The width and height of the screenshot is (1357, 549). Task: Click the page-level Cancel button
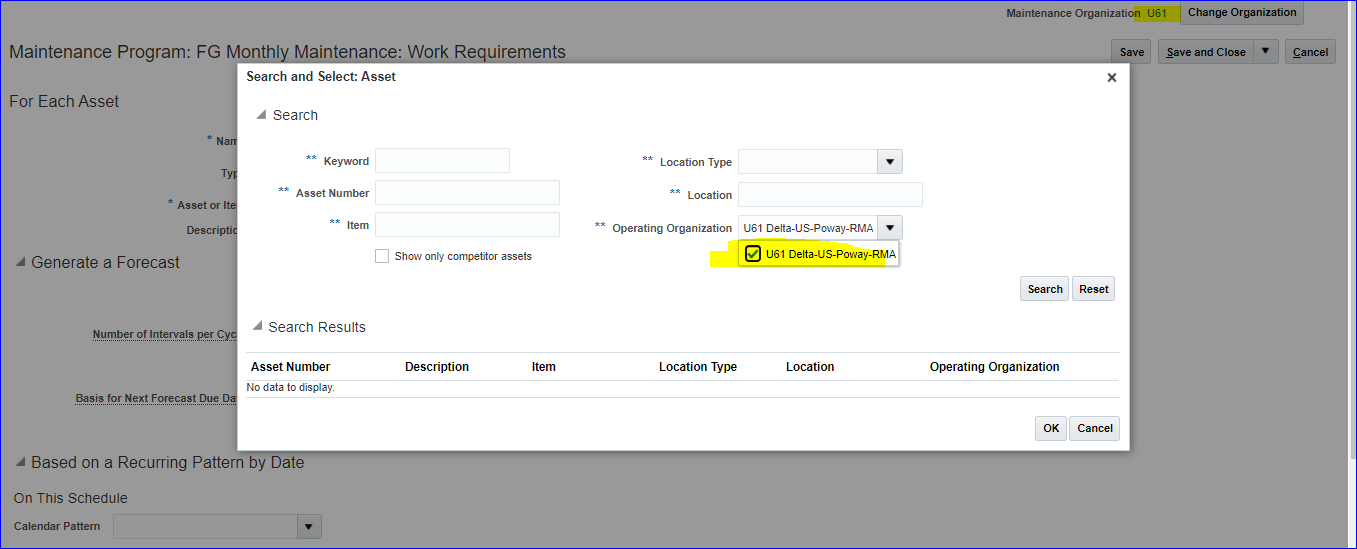click(1310, 52)
